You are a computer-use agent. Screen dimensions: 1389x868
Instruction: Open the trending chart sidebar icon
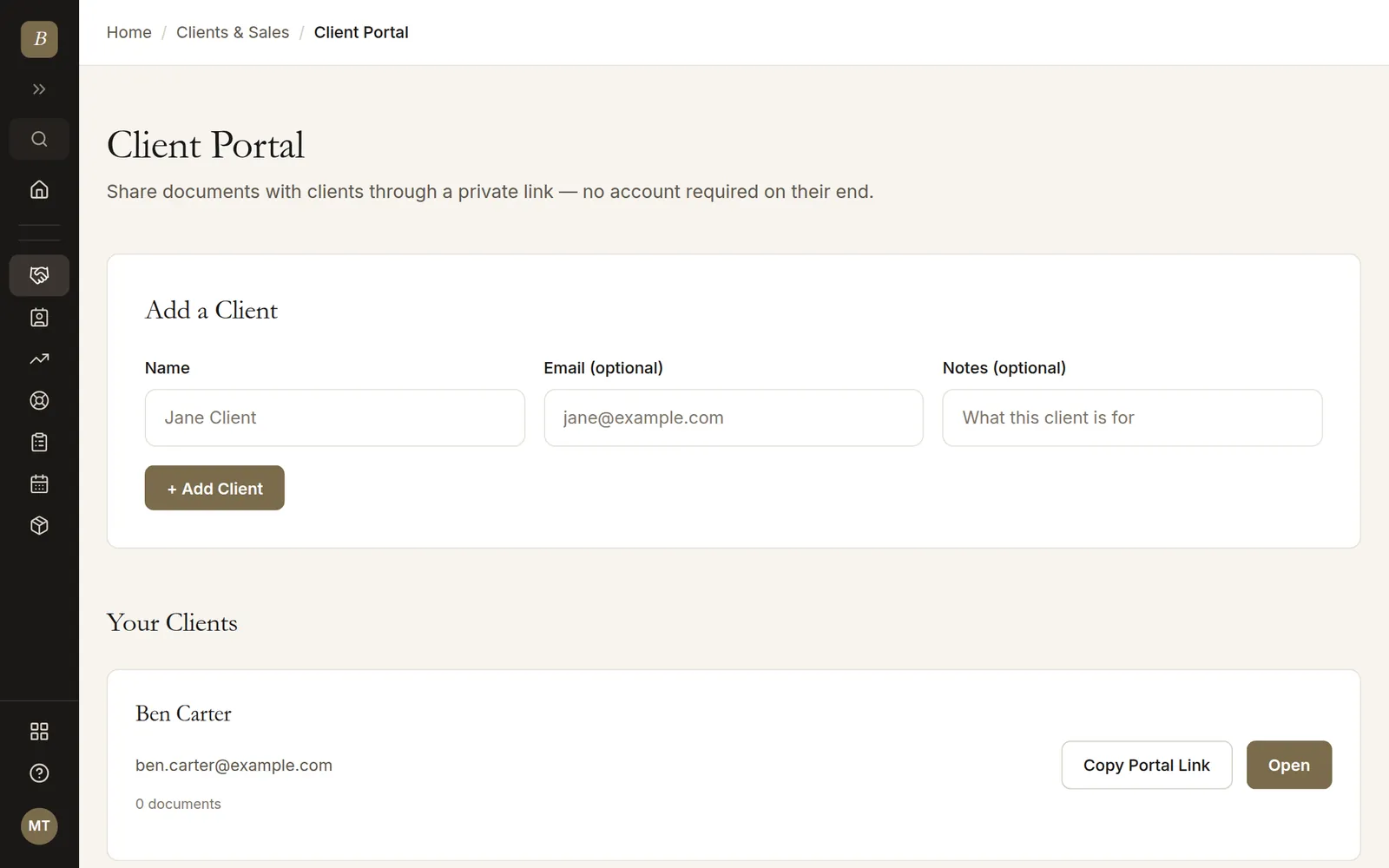(39, 358)
